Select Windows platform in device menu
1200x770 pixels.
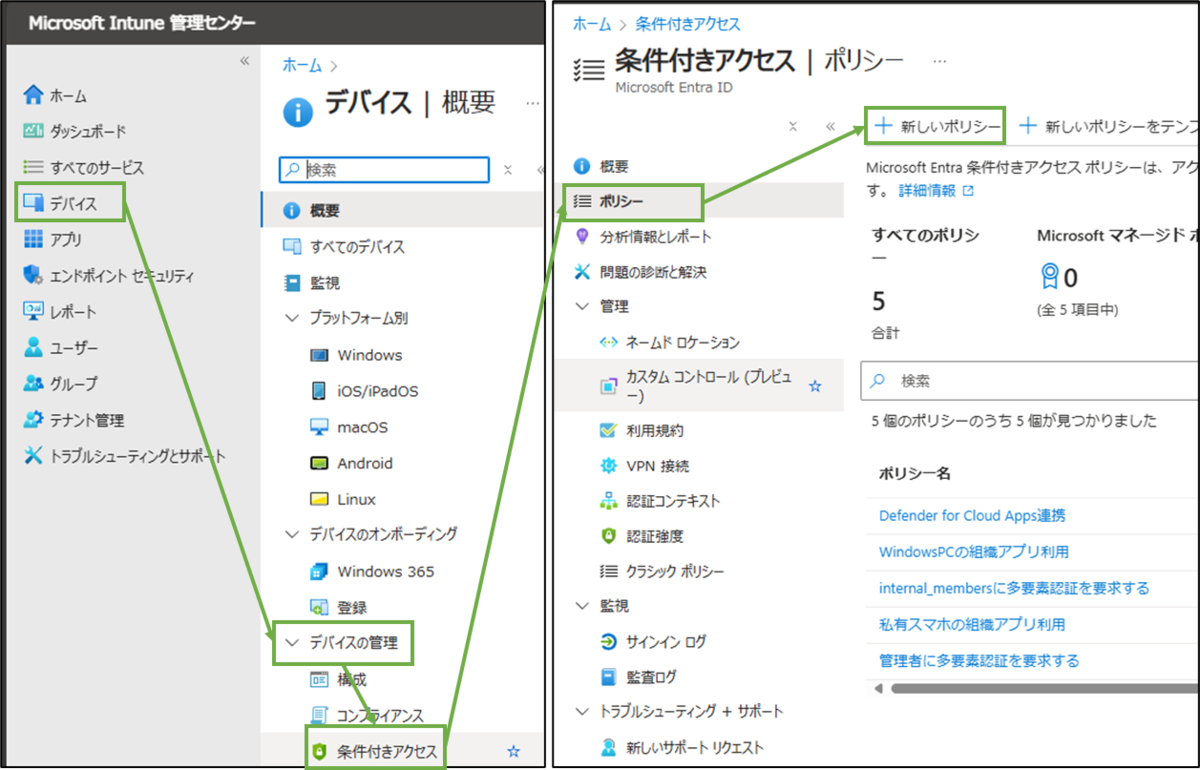pos(356,355)
